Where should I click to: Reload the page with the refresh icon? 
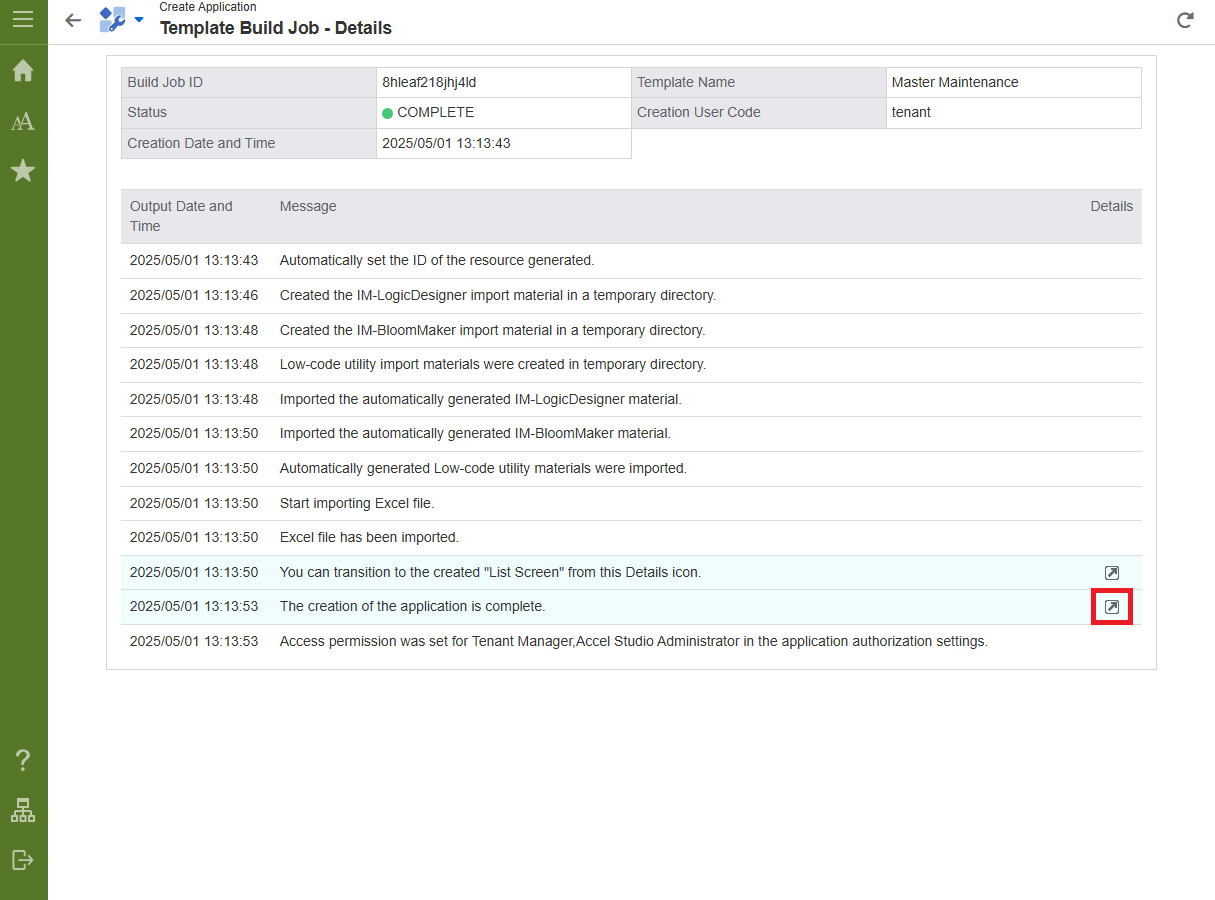coord(1185,20)
